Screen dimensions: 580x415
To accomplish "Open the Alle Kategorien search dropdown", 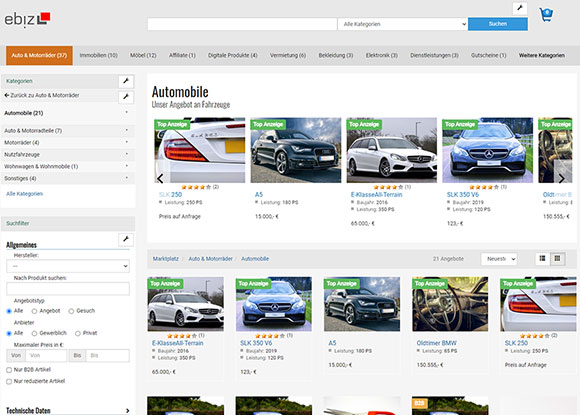I will (x=403, y=24).
